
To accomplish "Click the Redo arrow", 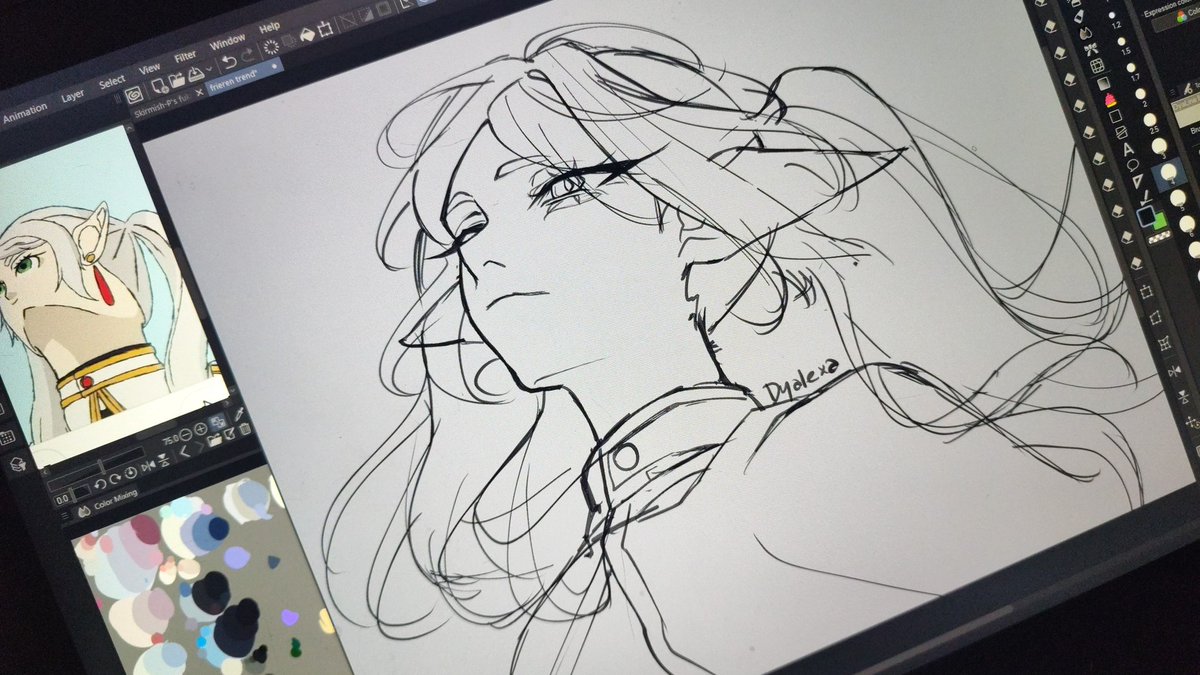I will 247,55.
